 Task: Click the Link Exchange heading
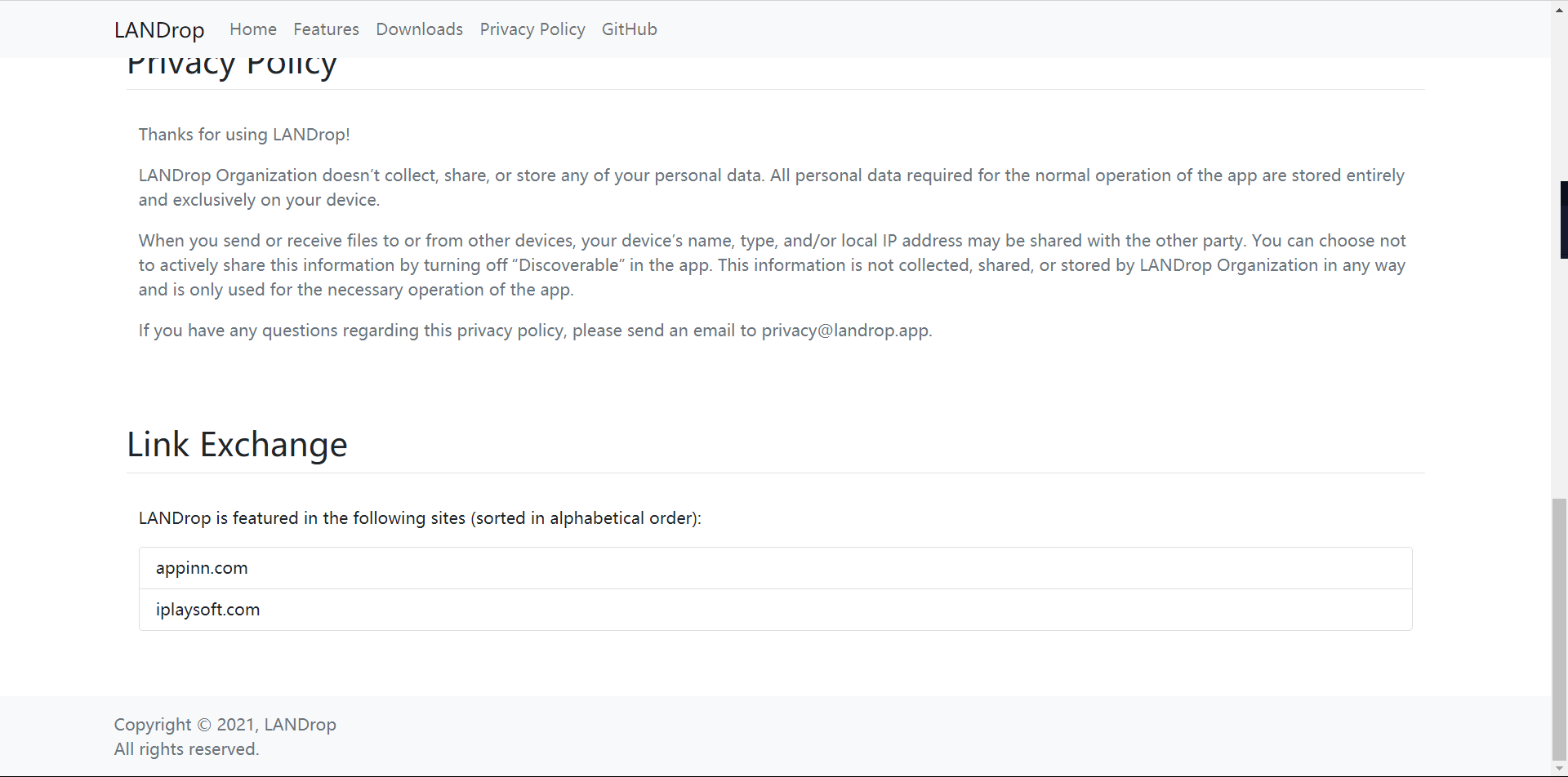[x=237, y=445]
